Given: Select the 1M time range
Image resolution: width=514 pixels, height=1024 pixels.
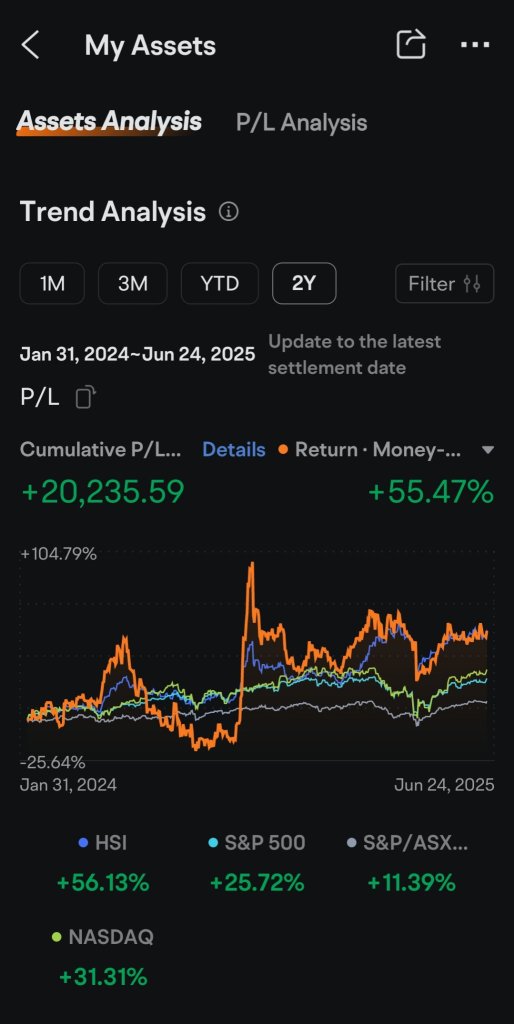Looking at the screenshot, I should (x=52, y=283).
